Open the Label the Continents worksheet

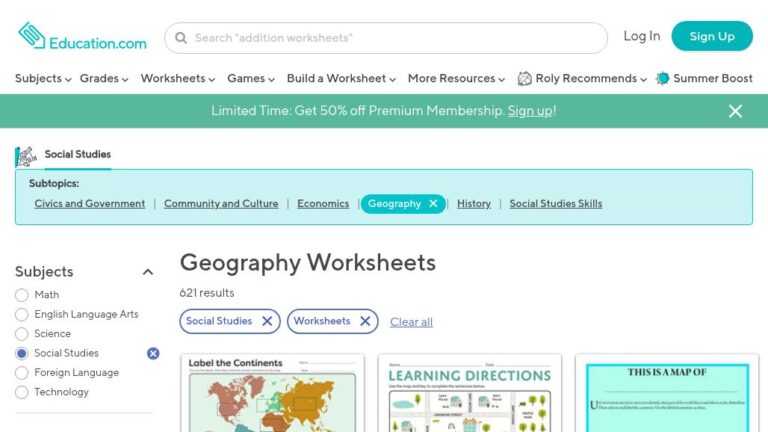tap(272, 393)
